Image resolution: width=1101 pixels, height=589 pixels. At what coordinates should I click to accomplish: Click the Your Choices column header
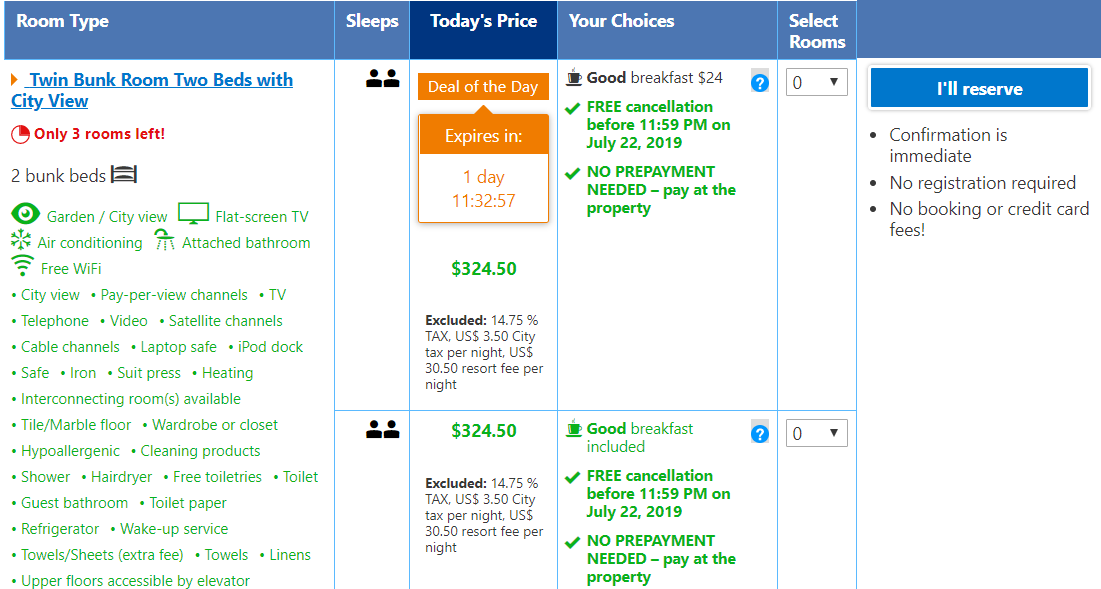[667, 30]
